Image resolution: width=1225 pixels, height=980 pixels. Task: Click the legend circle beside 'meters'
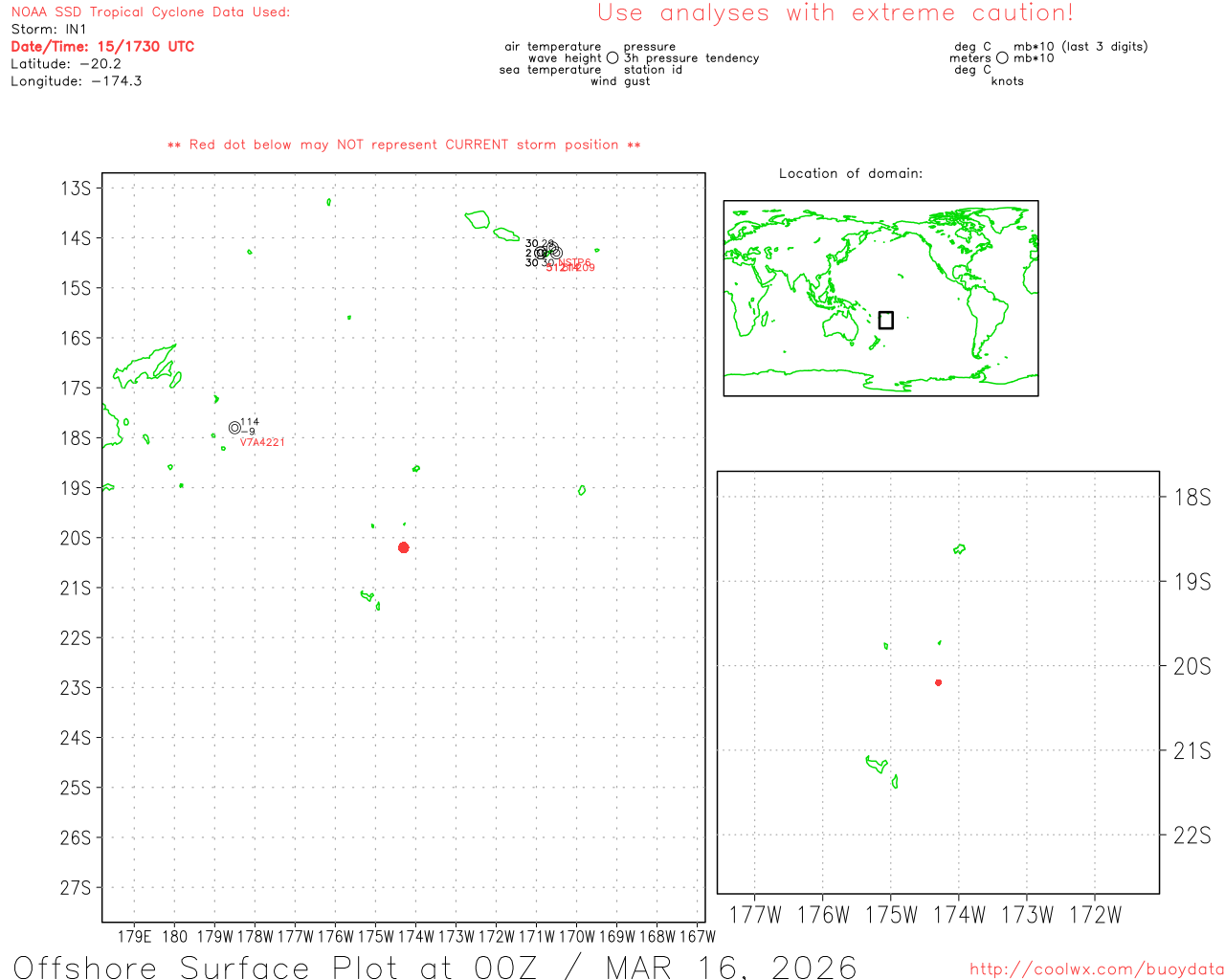click(1002, 58)
